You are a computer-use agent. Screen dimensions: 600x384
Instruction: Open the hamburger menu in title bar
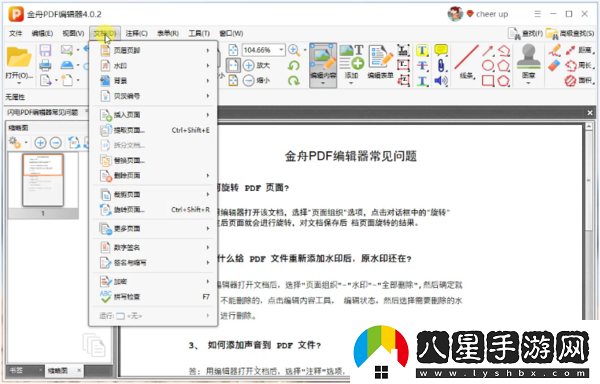click(538, 14)
